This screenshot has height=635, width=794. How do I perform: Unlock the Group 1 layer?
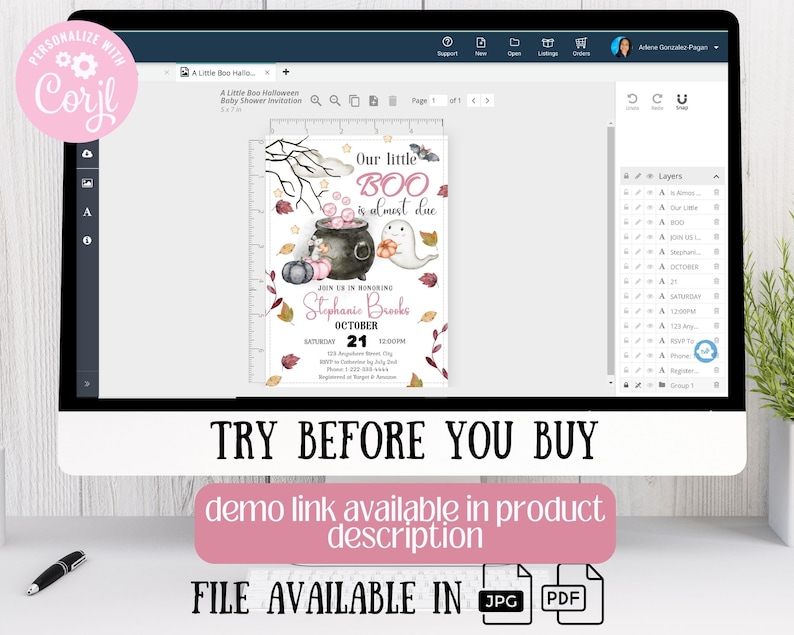tap(626, 385)
